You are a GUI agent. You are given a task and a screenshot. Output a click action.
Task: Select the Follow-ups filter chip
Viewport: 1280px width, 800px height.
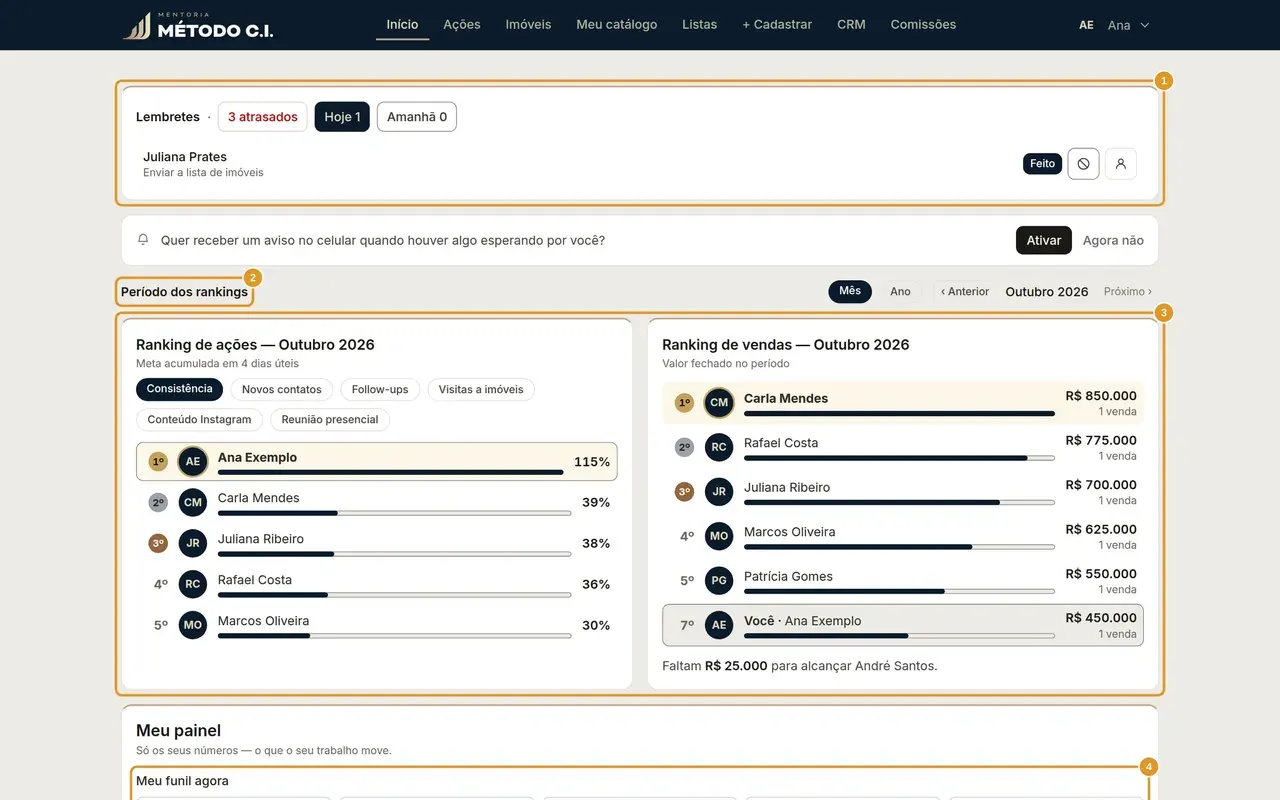[380, 390]
